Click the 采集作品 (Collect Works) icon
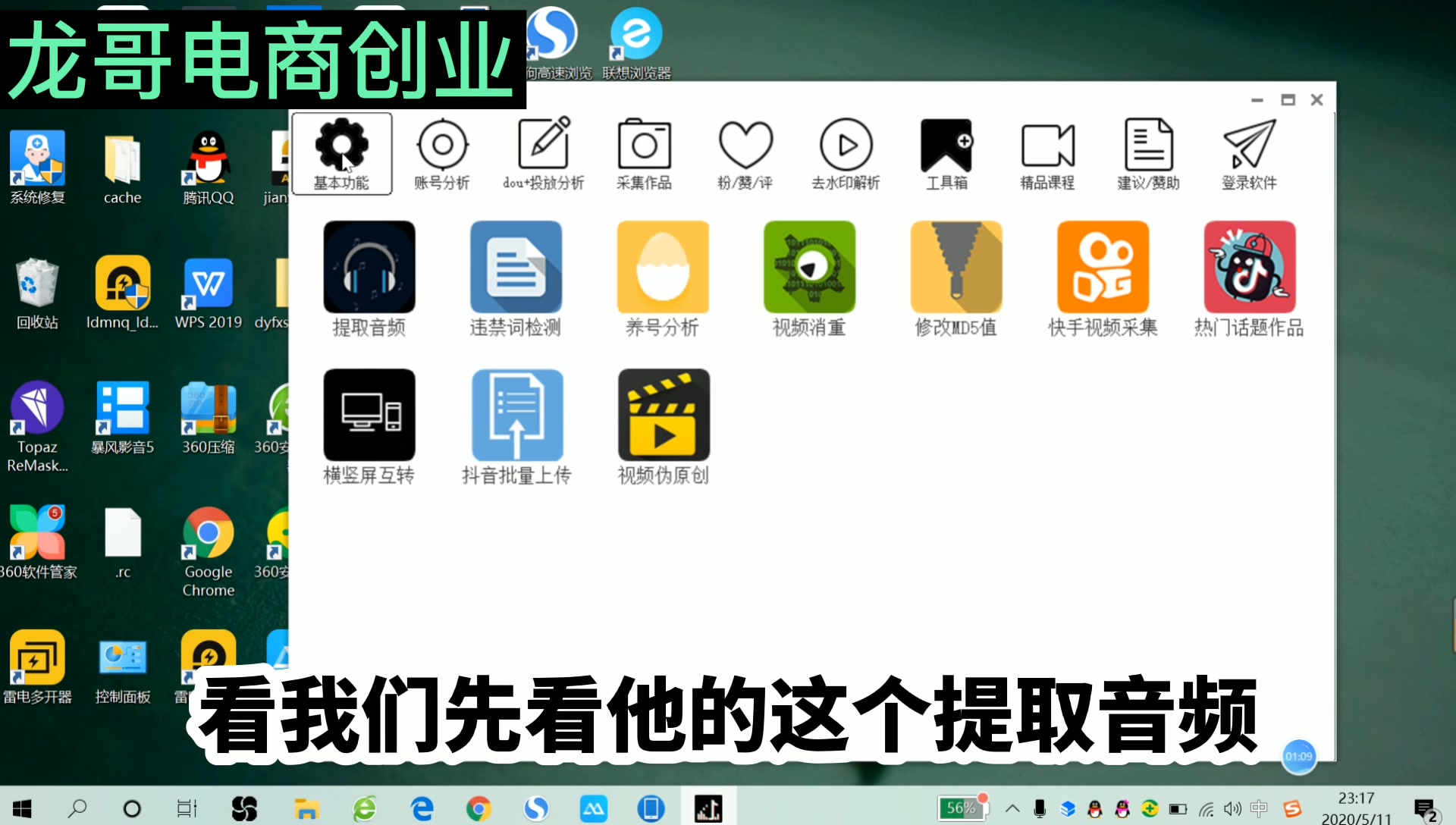Image resolution: width=1456 pixels, height=825 pixels. 643,152
